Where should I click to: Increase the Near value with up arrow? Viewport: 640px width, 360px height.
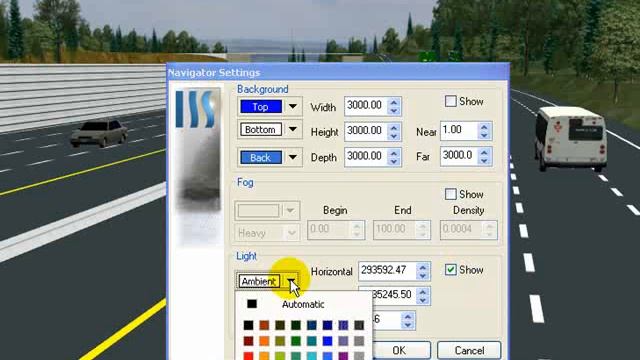coord(484,127)
